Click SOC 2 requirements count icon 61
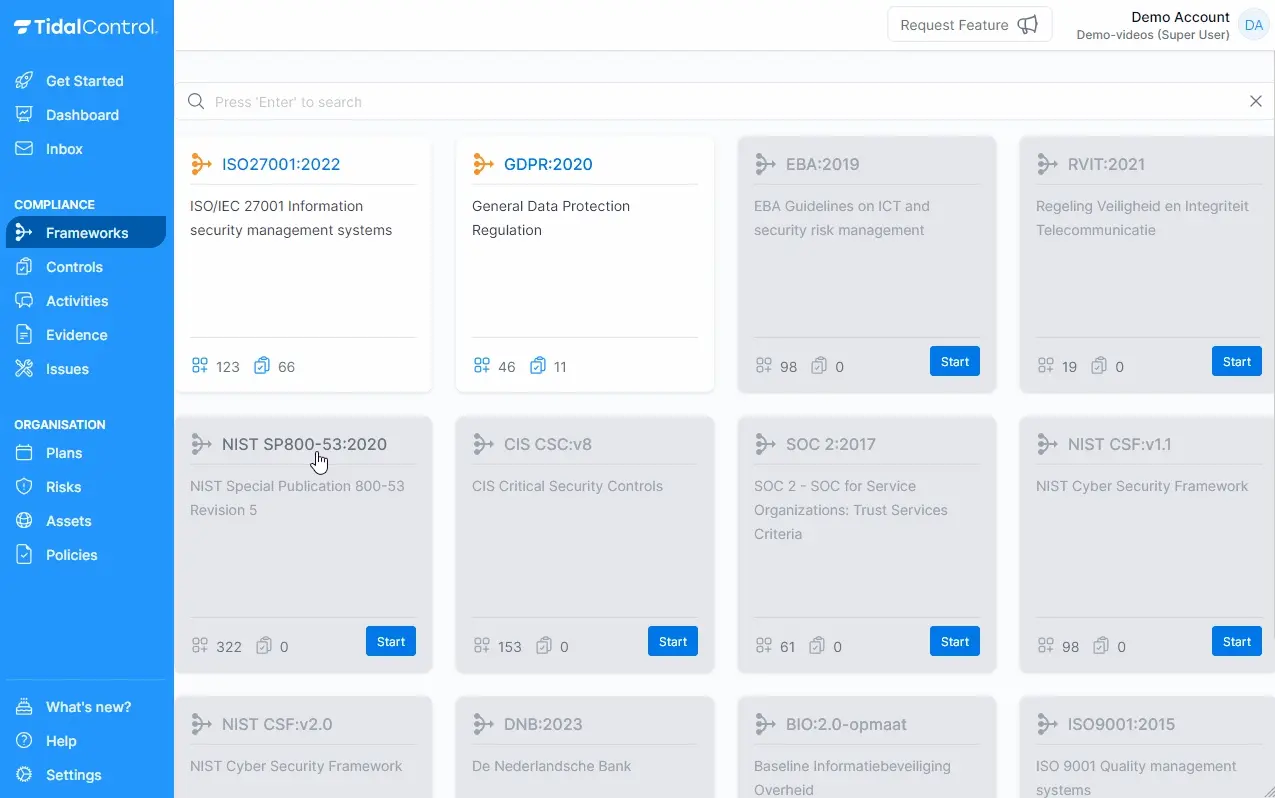This screenshot has width=1275, height=798. click(x=763, y=646)
